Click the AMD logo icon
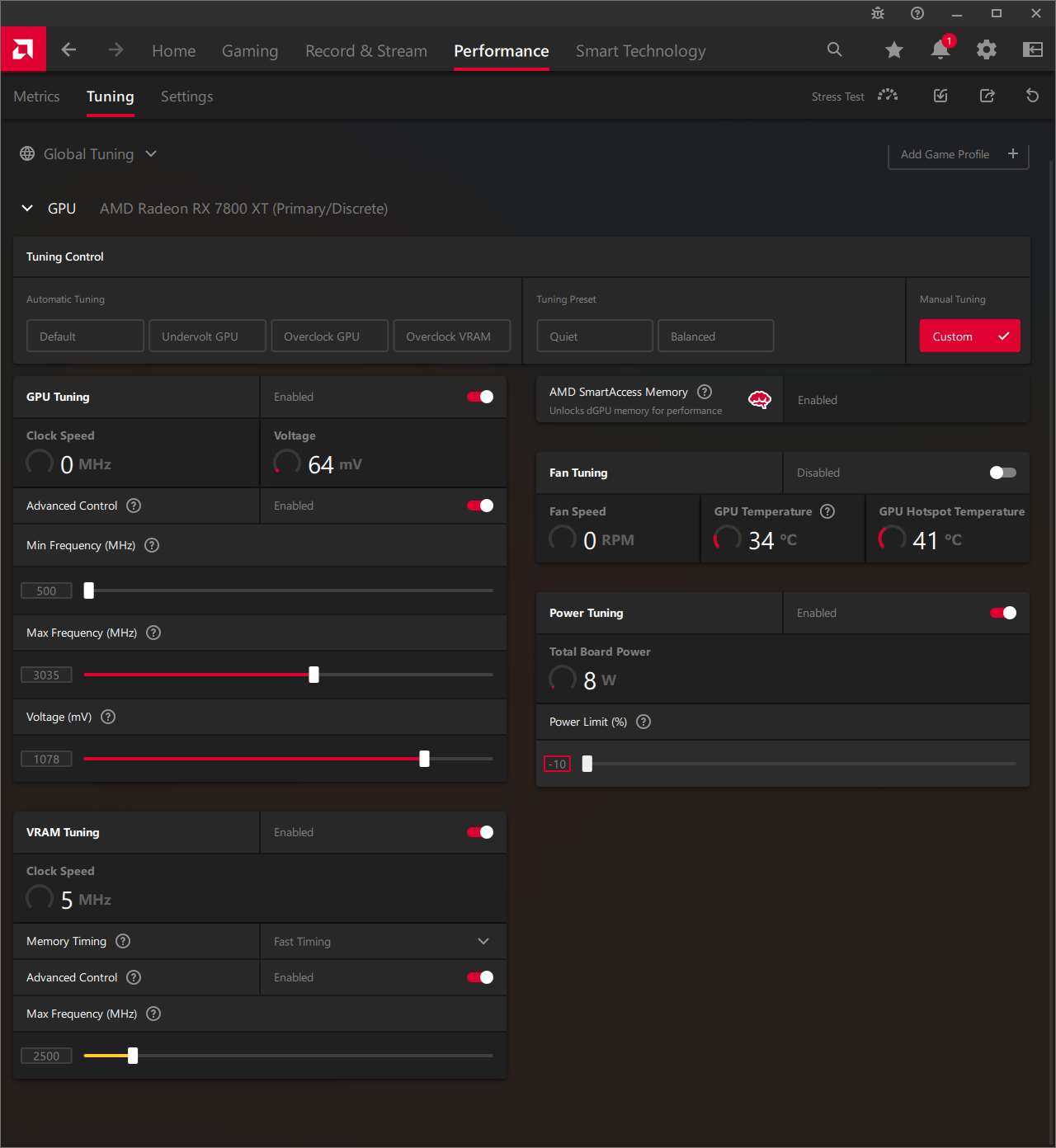The width and height of the screenshot is (1056, 1148). click(23, 49)
